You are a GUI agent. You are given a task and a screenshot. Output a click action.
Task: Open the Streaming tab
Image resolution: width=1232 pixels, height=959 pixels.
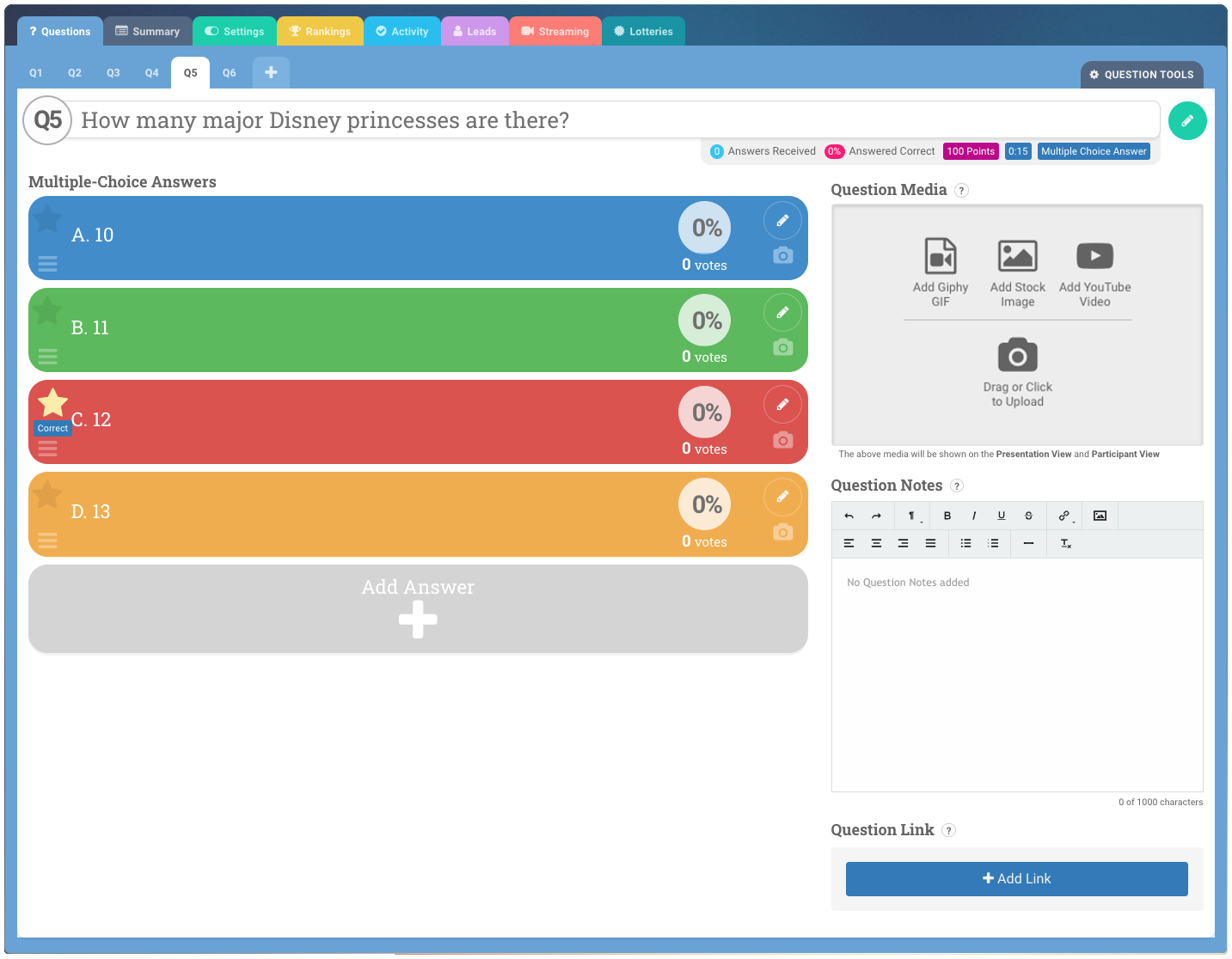tap(555, 32)
